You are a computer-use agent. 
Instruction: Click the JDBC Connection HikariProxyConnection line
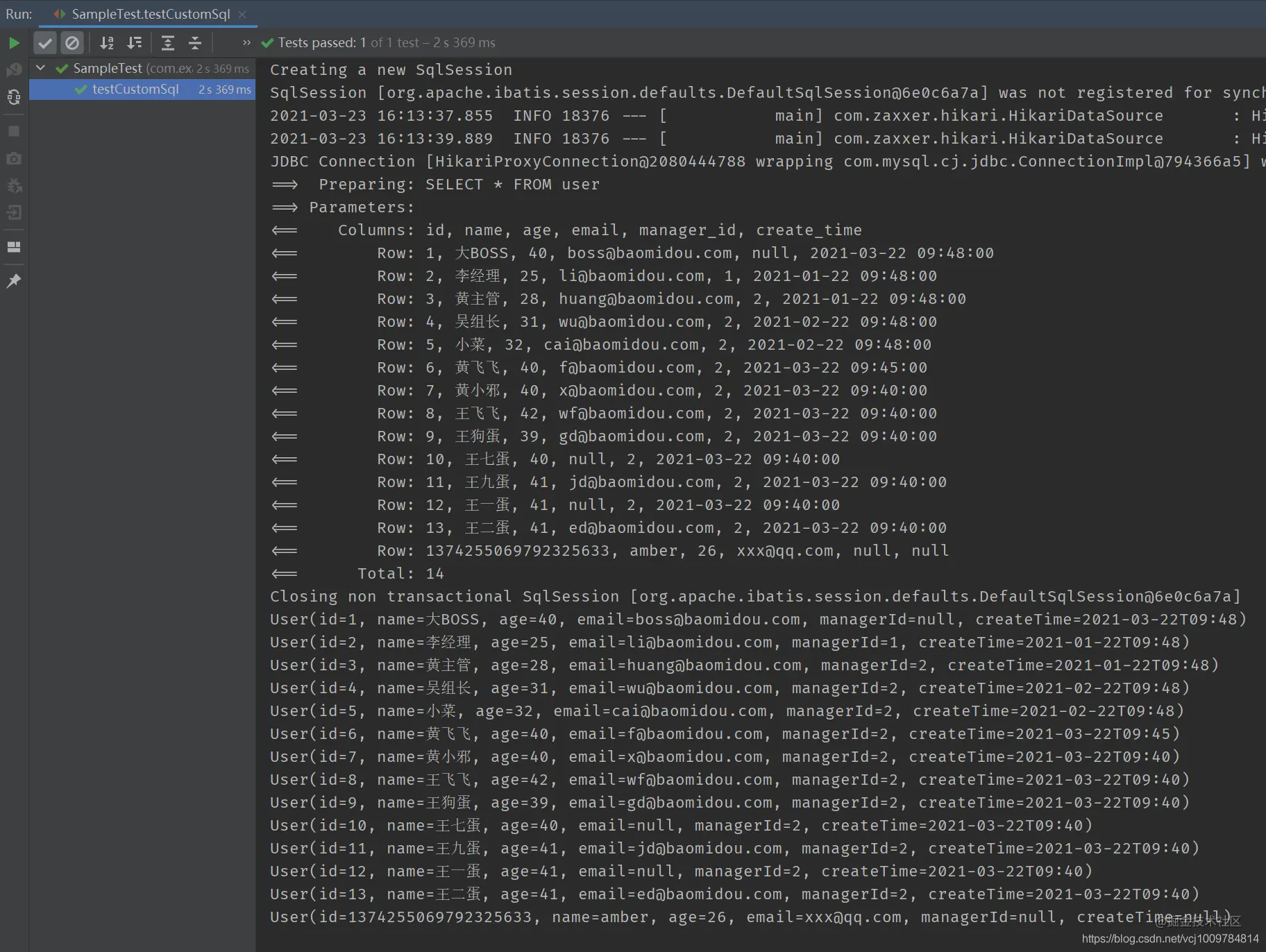click(x=768, y=162)
